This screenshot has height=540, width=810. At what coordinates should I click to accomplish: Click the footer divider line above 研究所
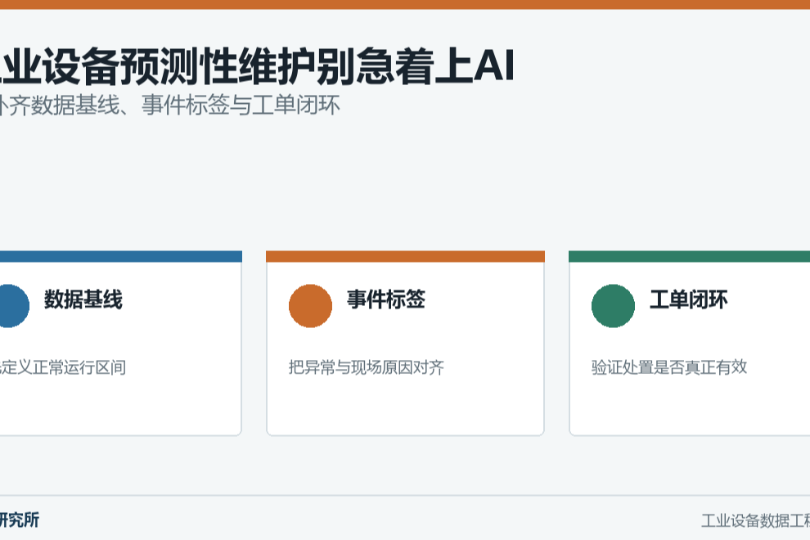(x=405, y=496)
